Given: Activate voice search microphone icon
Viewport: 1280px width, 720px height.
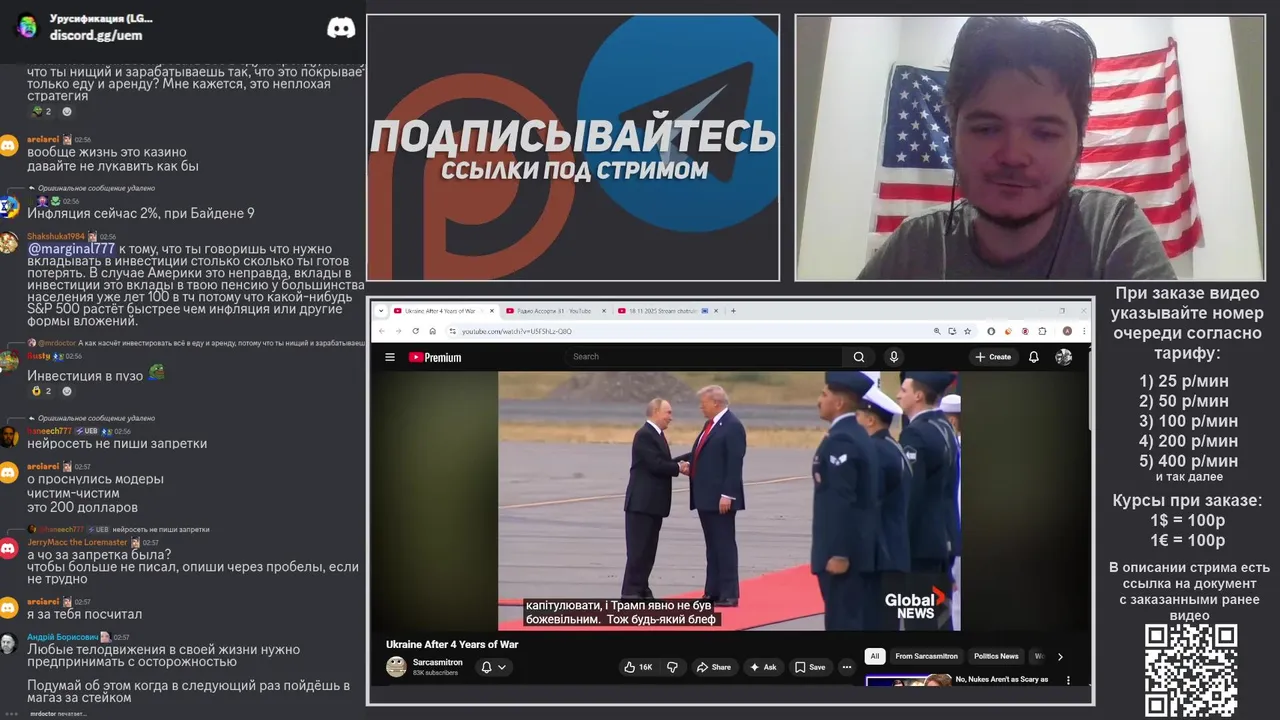Looking at the screenshot, I should click(894, 357).
